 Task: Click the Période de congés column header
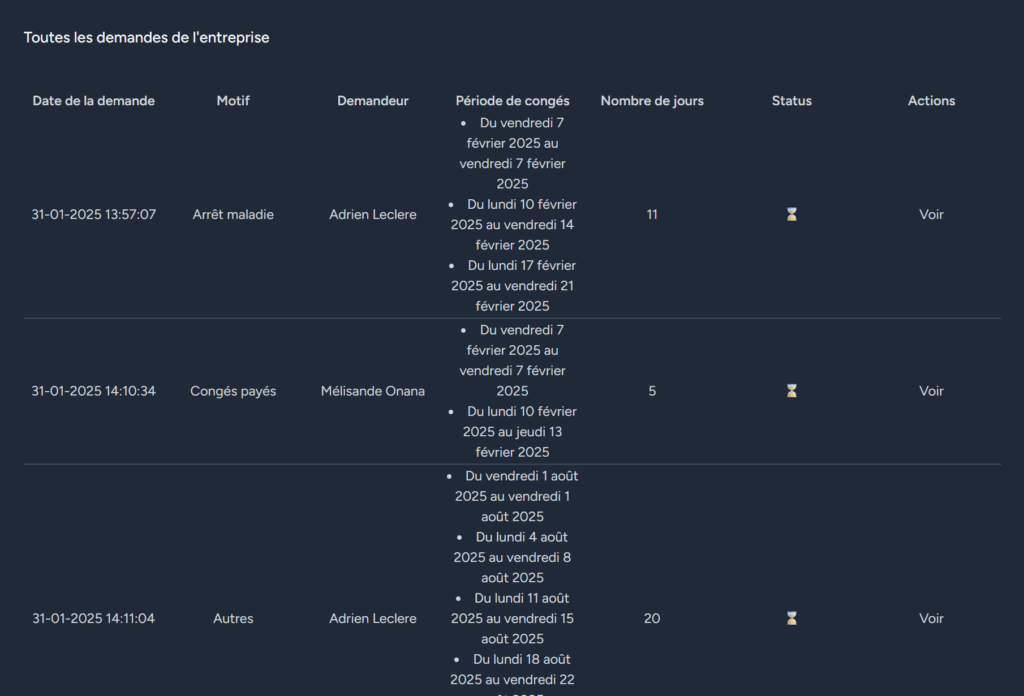513,101
